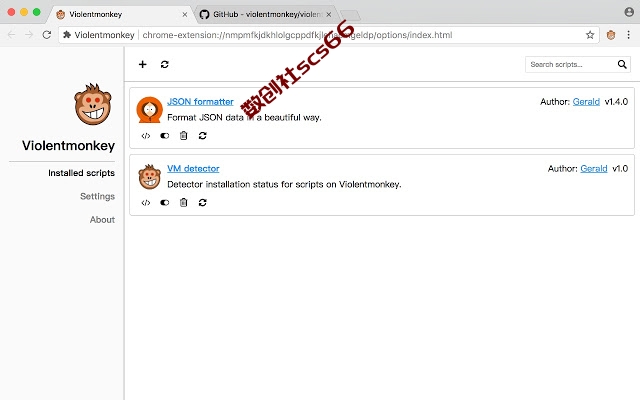Click the address bar URL

coord(297,35)
